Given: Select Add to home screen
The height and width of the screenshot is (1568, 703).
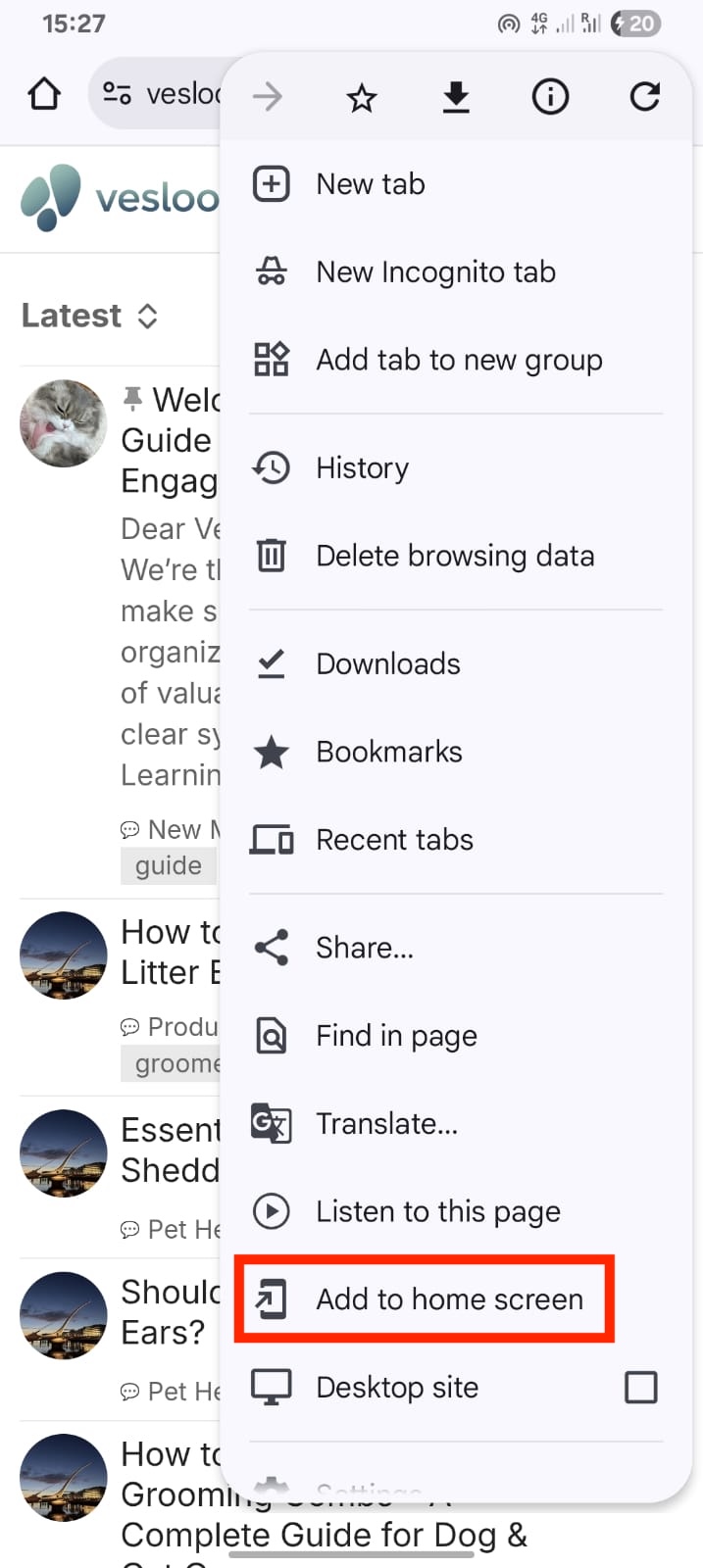Looking at the screenshot, I should coord(448,1299).
